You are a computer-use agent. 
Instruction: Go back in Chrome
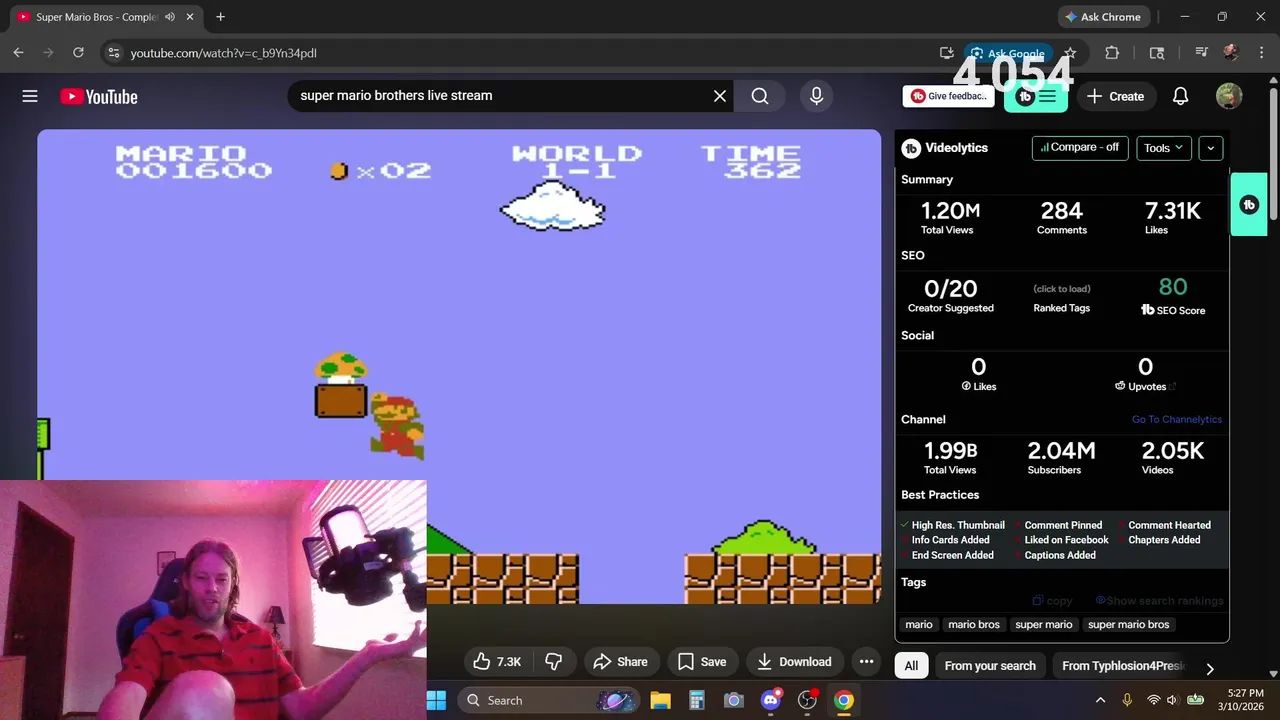tap(18, 53)
